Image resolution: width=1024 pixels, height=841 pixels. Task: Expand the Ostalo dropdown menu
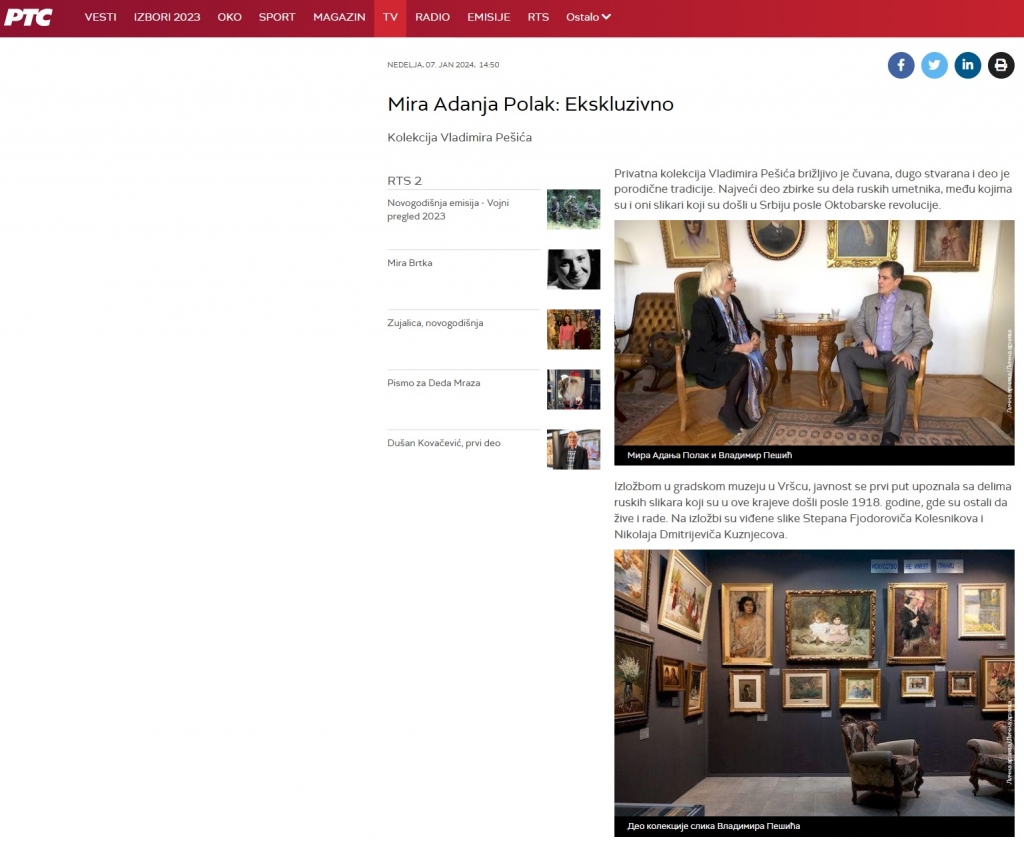click(x=588, y=17)
